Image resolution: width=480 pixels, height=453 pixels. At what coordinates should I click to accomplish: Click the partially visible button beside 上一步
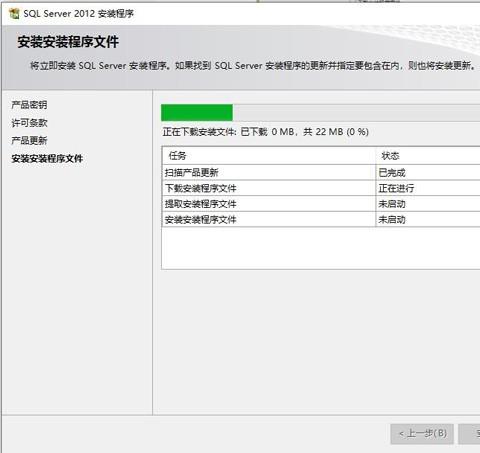[x=469, y=434]
